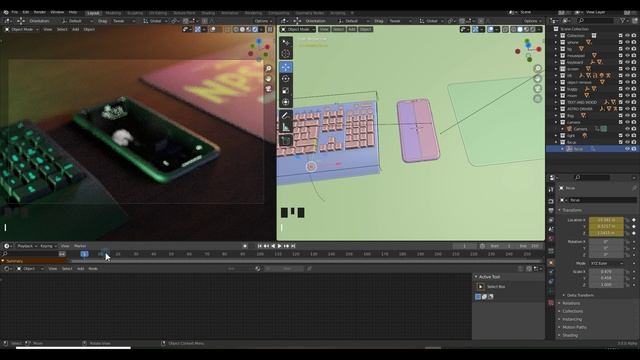Toggle camera view gizmo in right viewport
The height and width of the screenshot is (360, 640).
coord(538,89)
